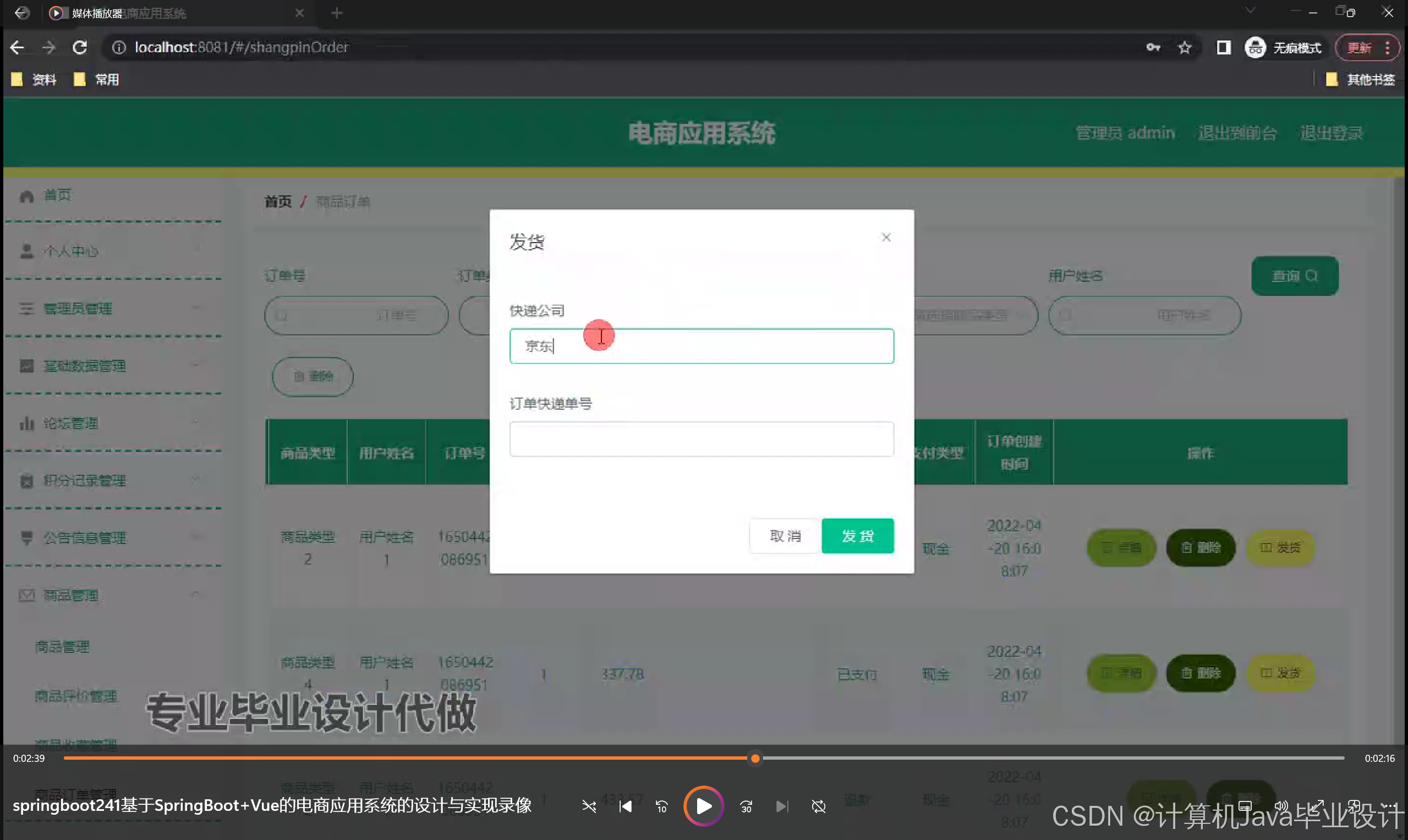Go to the previous track
Image resolution: width=1408 pixels, height=840 pixels.
point(625,806)
